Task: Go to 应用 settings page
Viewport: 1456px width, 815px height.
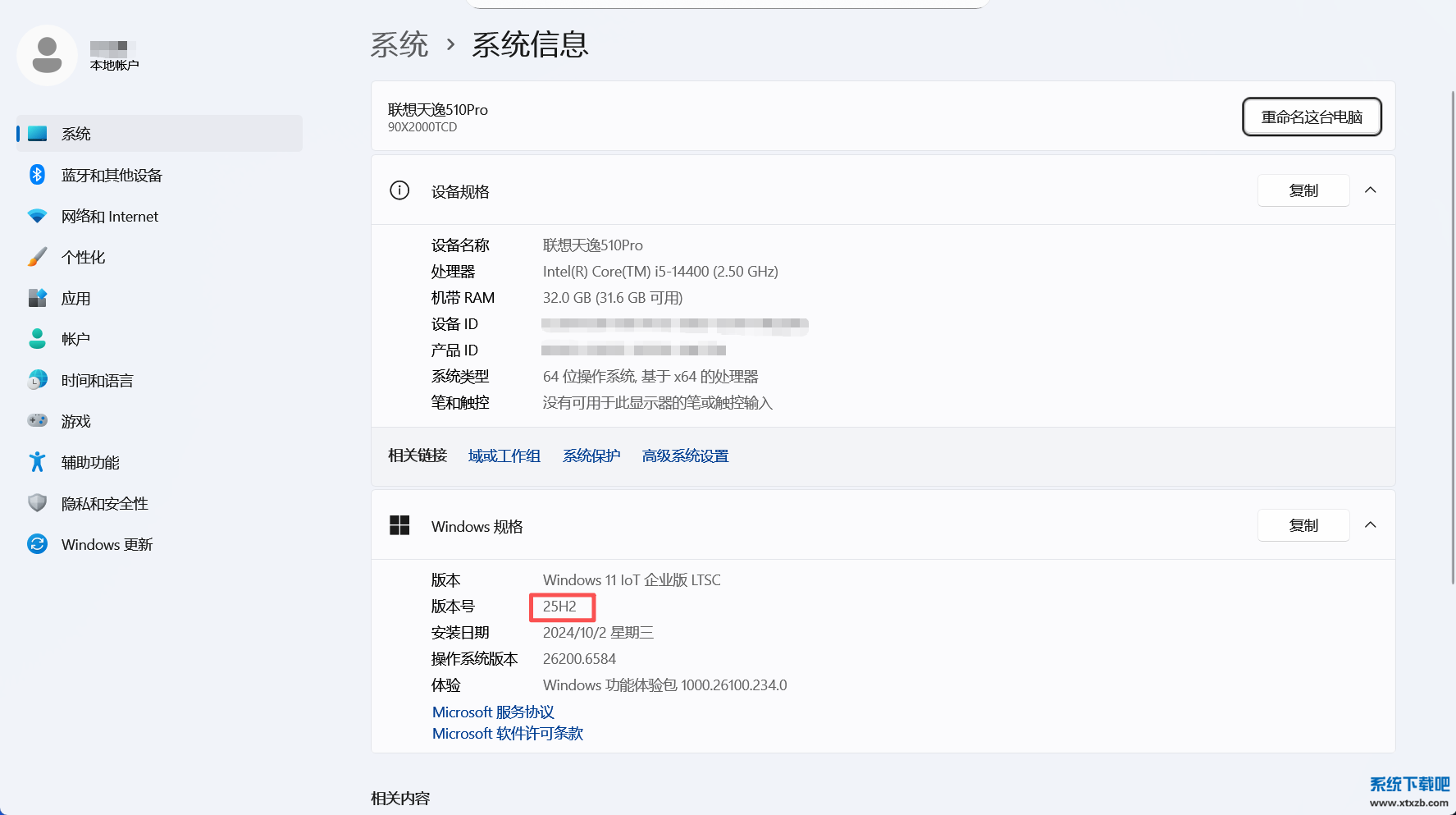Action: (x=75, y=298)
